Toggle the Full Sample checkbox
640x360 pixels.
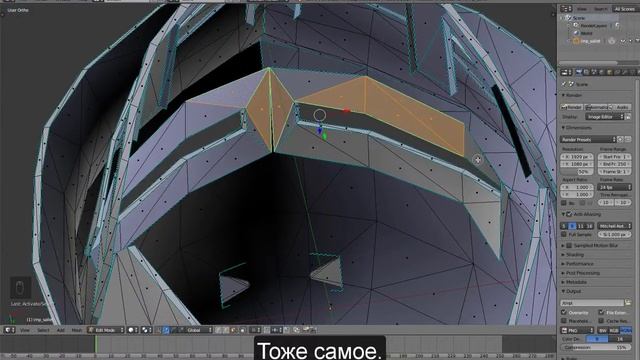click(x=564, y=235)
